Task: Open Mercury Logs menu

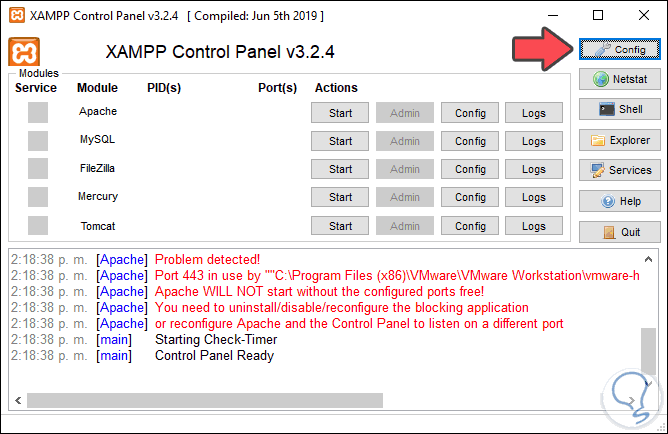Action: click(534, 197)
